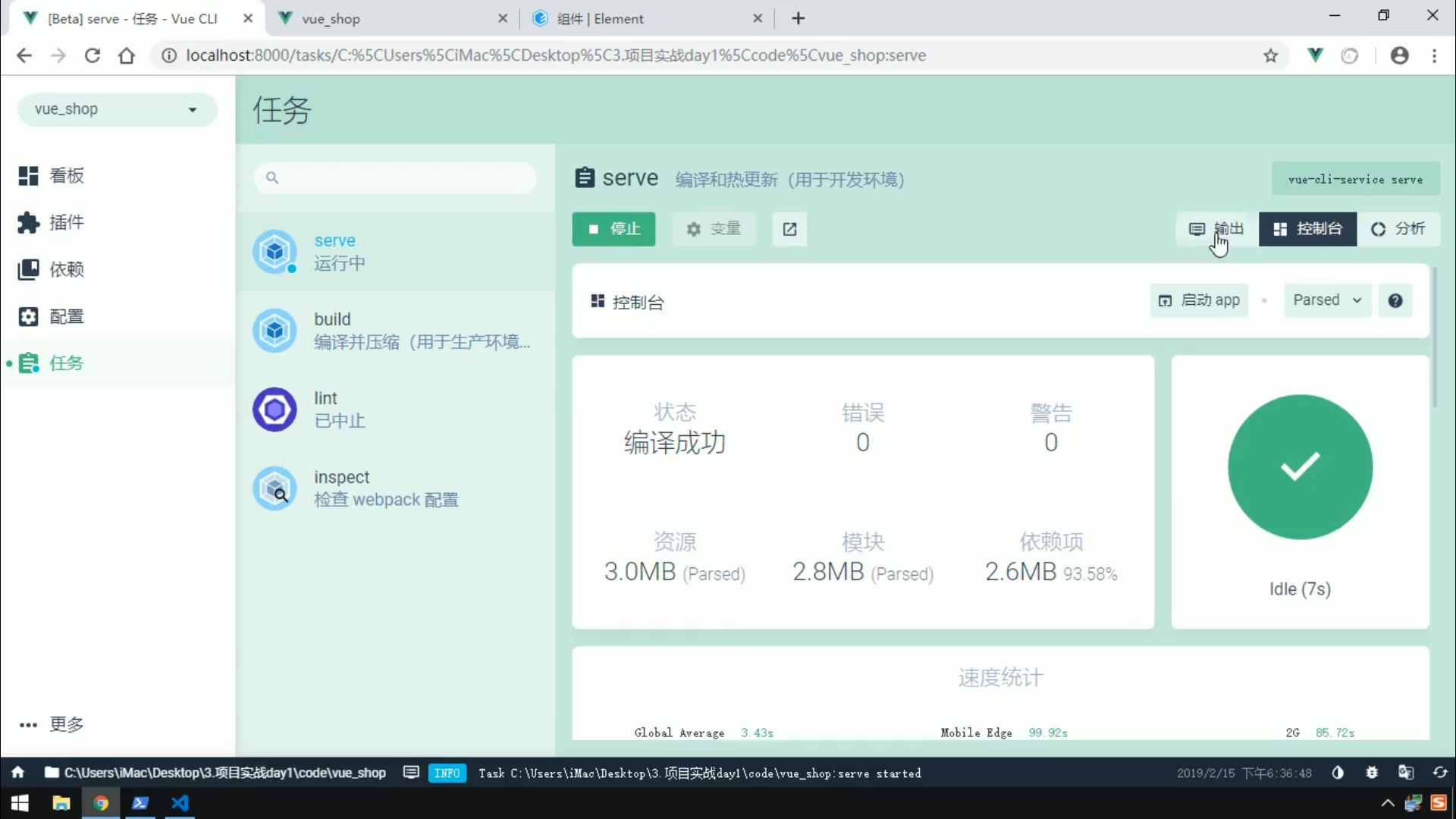Open PowerShell from taskbar
Viewport: 1456px width, 819px height.
[140, 803]
